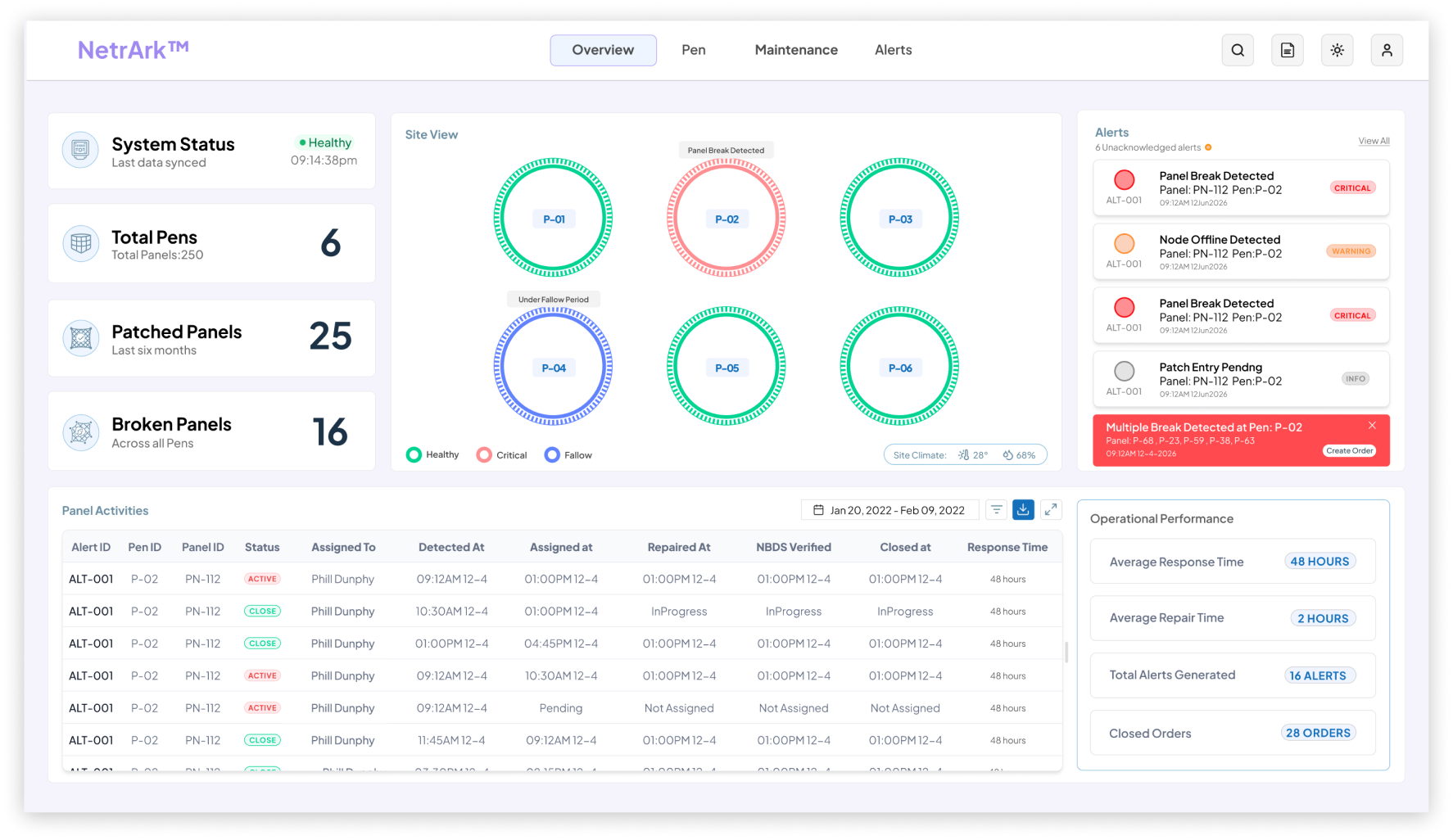The height and width of the screenshot is (840, 1453).
Task: Toggle the sun brightness theme icon
Action: point(1338,50)
